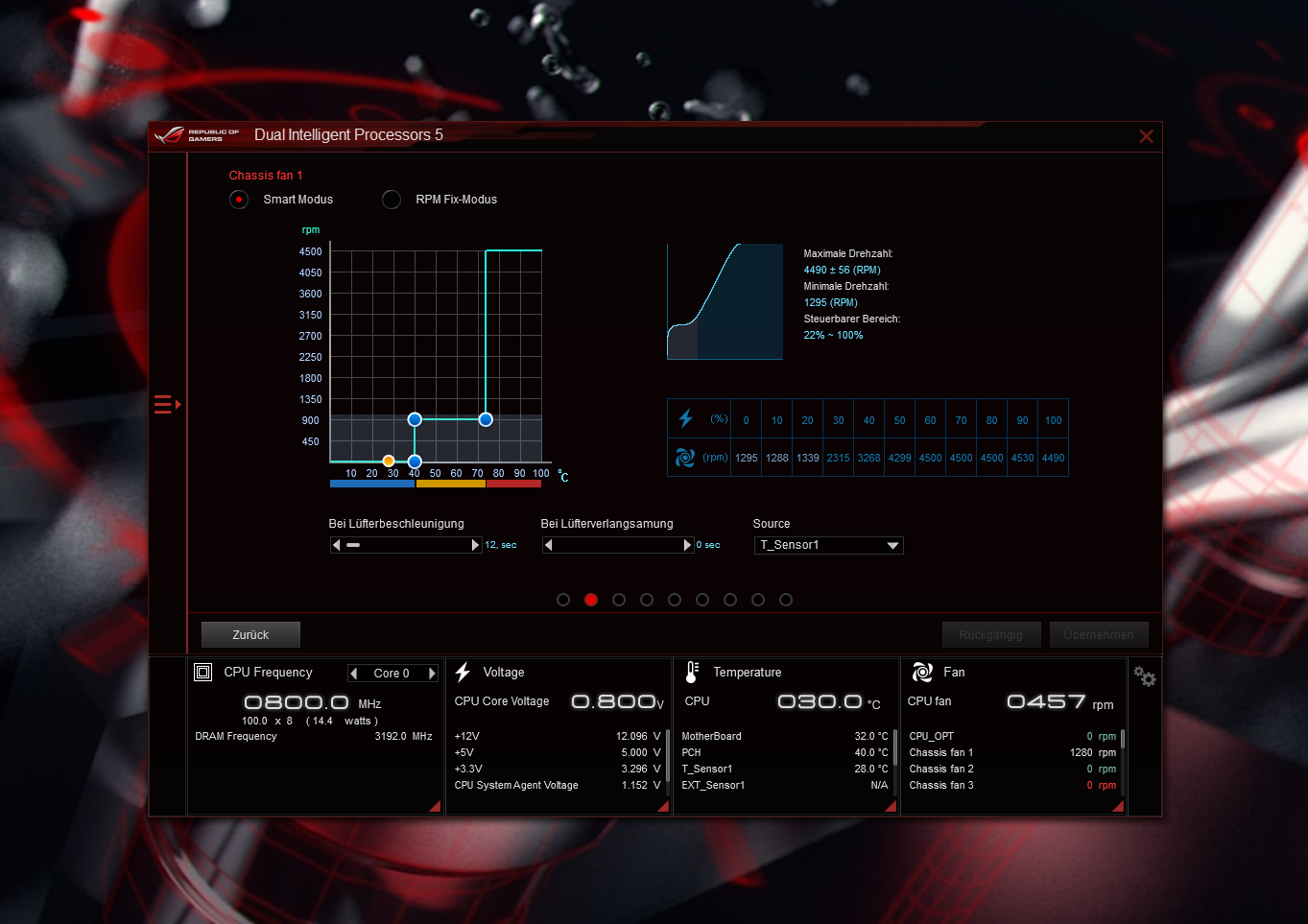The image size is (1308, 924).
Task: Select Smart Modus radio button
Action: pos(239,200)
